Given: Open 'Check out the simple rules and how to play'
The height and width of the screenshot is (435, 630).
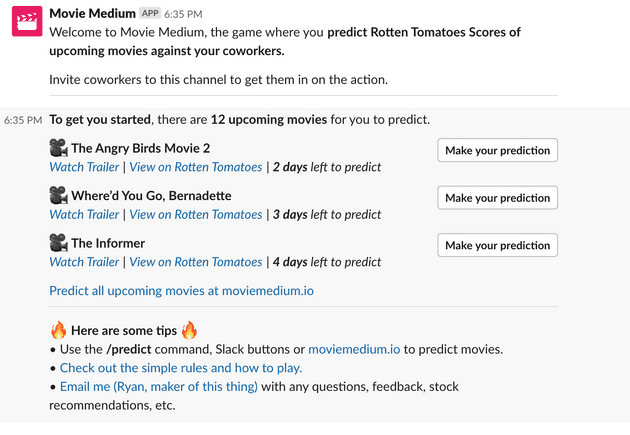Looking at the screenshot, I should click(181, 368).
